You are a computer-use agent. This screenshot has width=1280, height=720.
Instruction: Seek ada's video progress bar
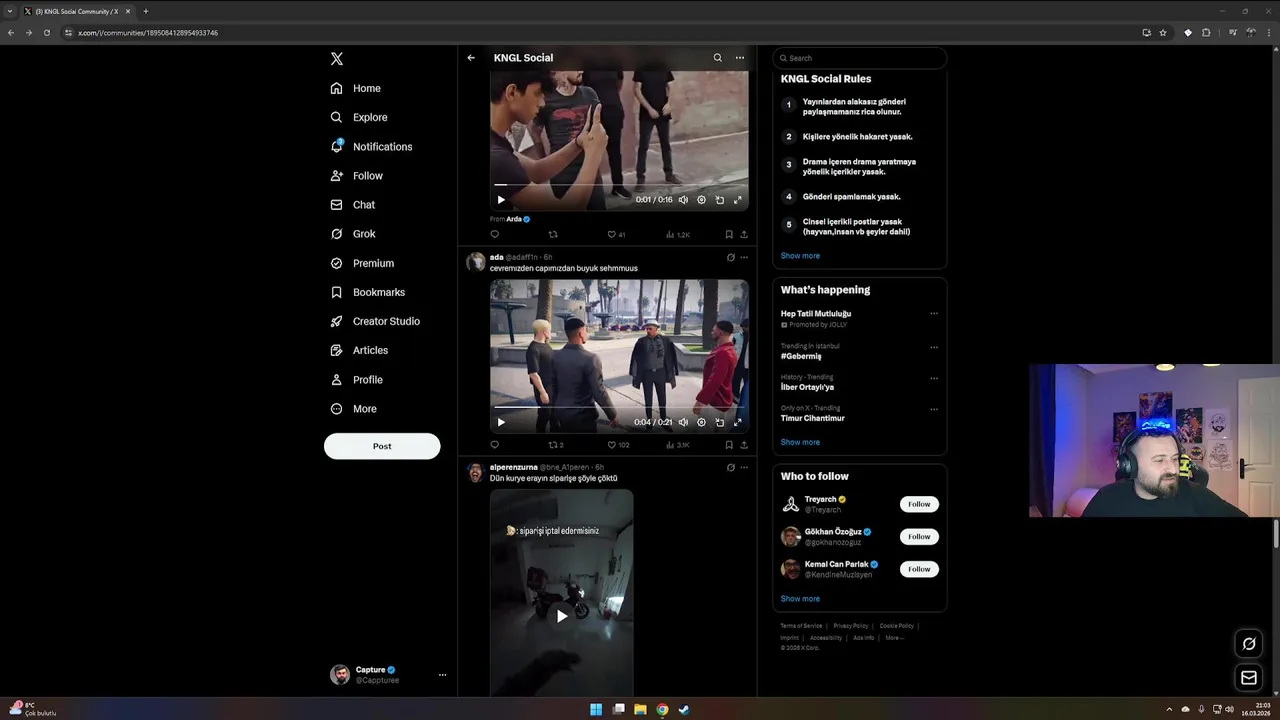619,407
